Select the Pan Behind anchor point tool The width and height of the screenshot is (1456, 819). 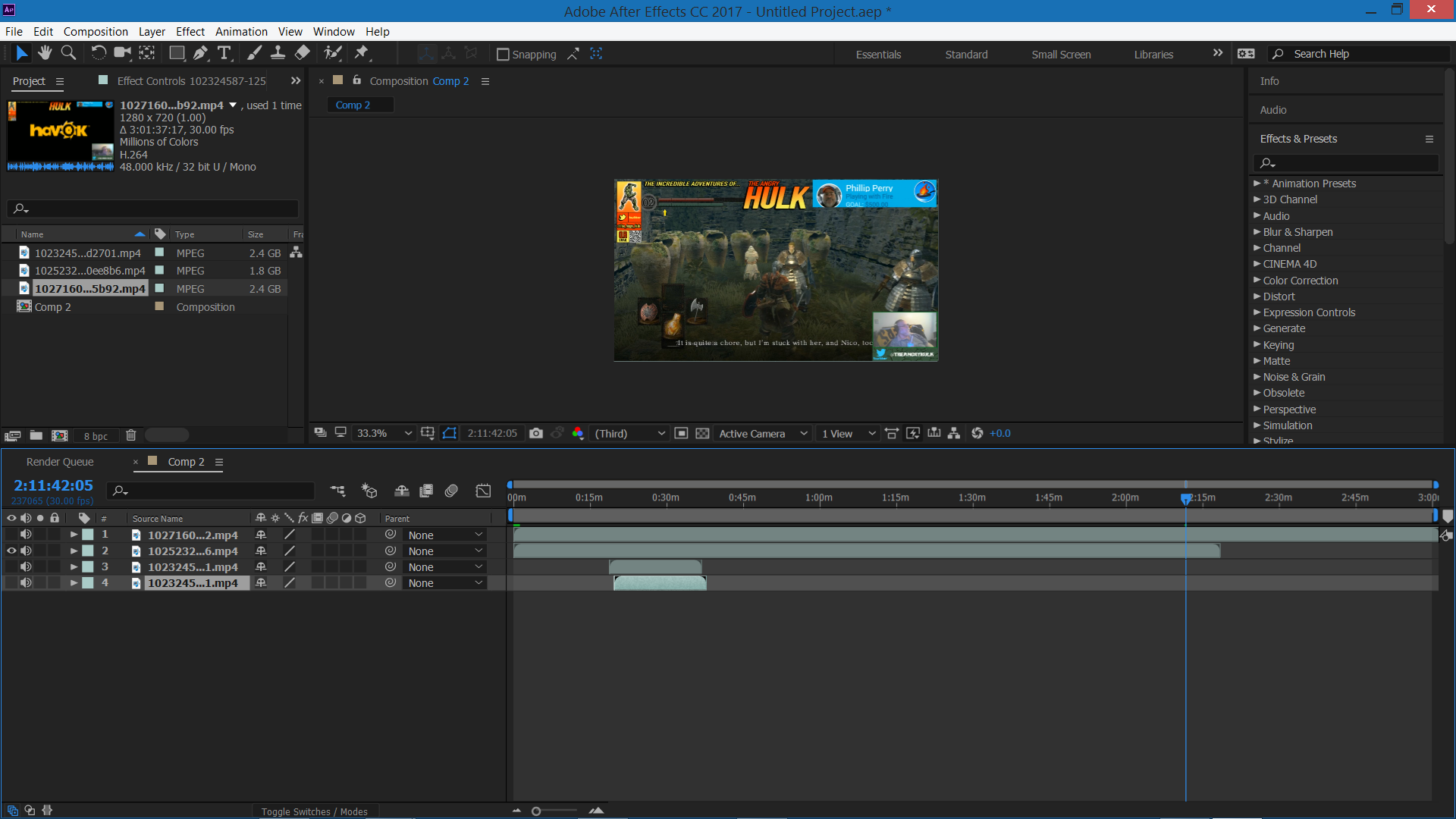click(x=147, y=53)
